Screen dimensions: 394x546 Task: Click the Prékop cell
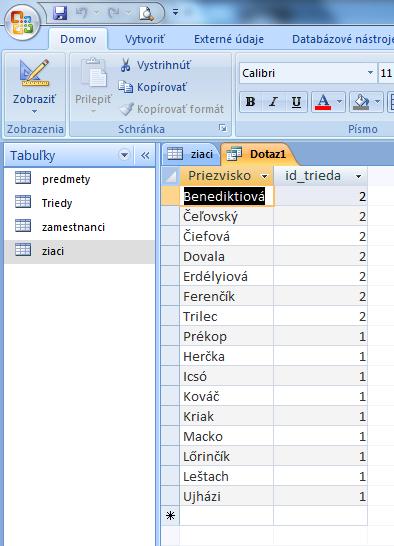pos(227,336)
